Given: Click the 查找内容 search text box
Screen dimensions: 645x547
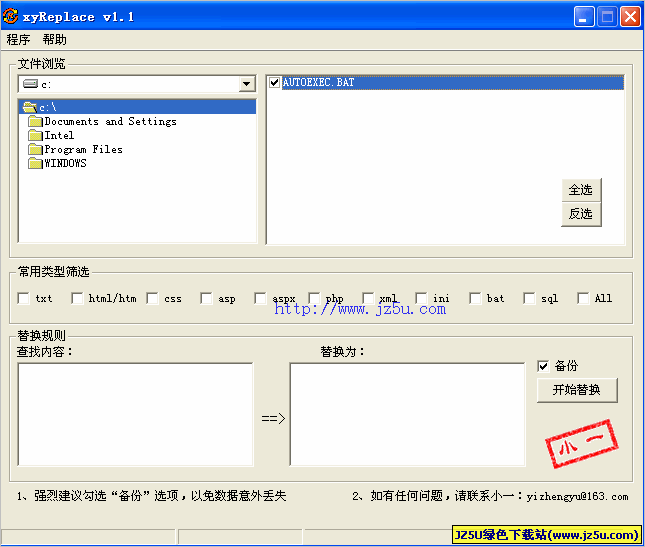Looking at the screenshot, I should tap(135, 415).
